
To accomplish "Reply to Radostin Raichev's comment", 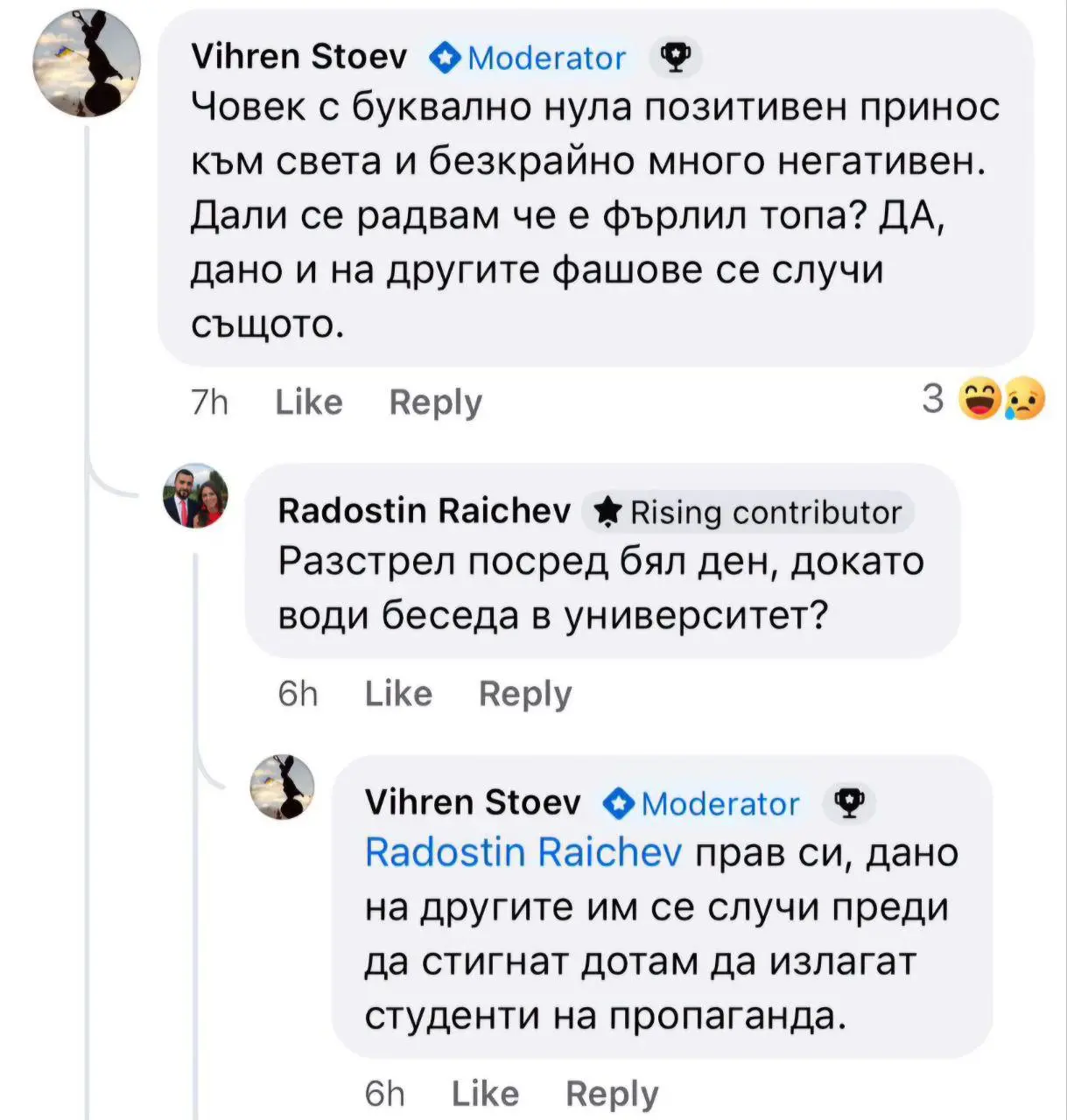I will (524, 694).
